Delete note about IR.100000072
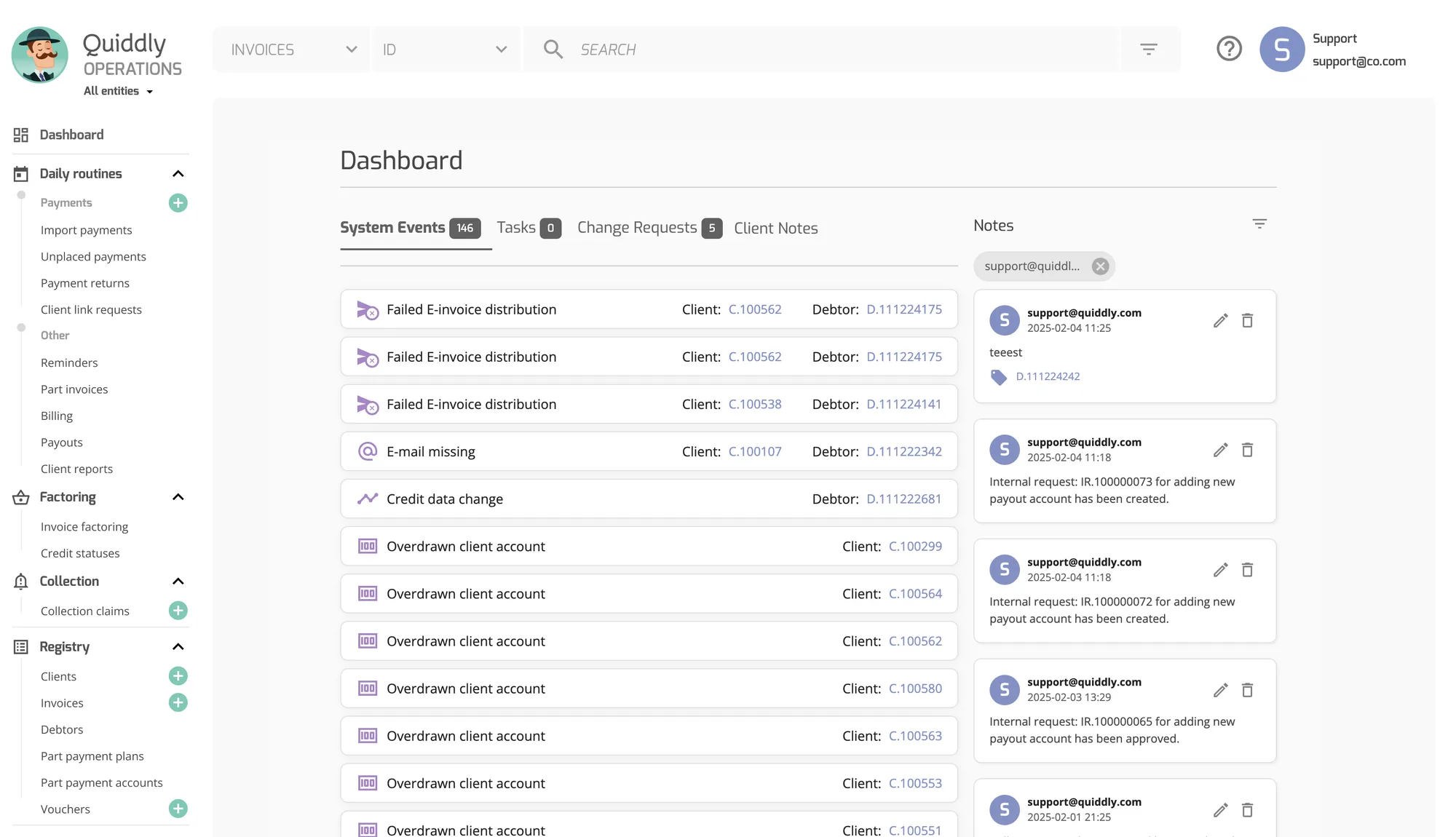 click(1247, 570)
